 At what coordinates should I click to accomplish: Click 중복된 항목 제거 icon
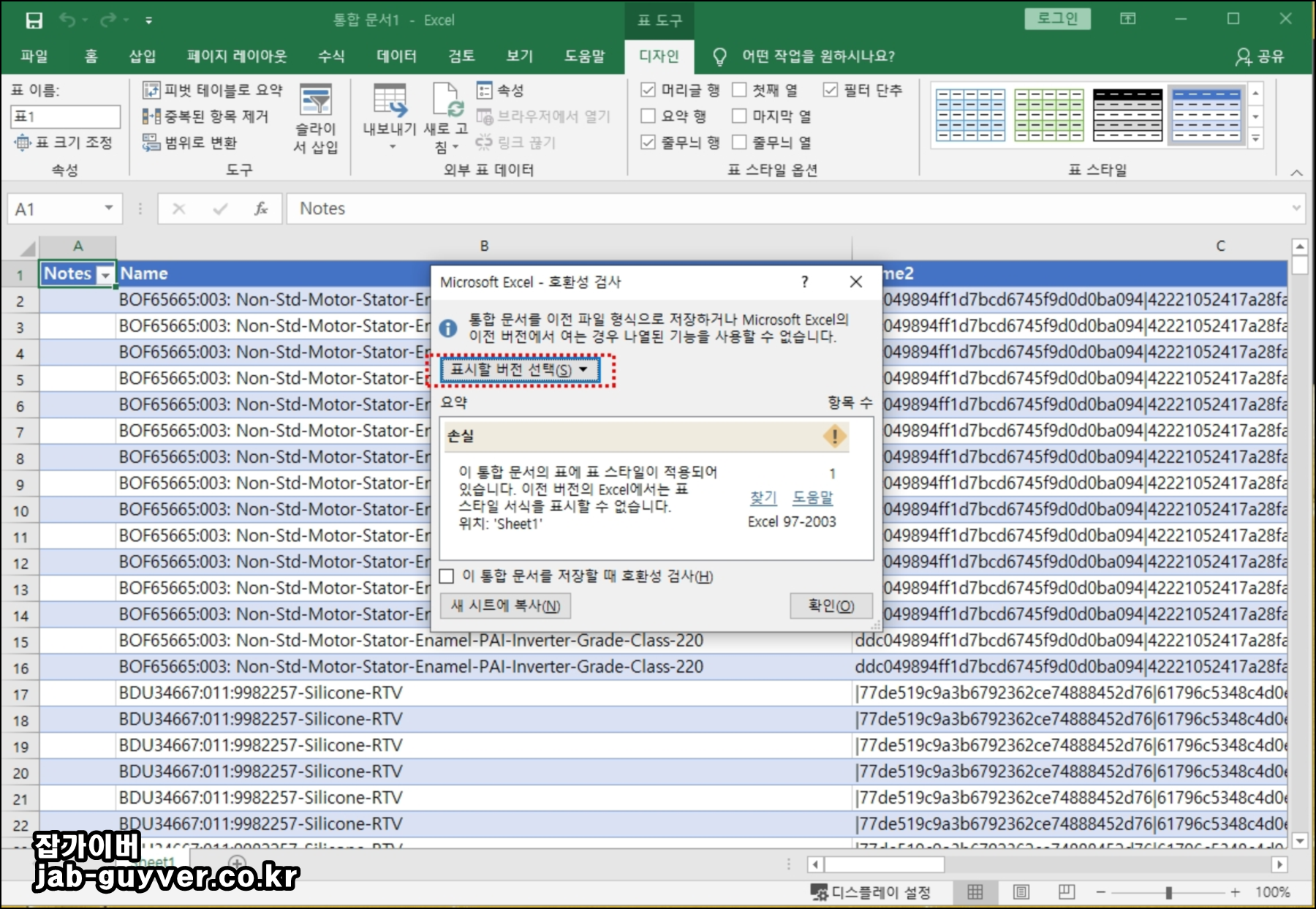pyautogui.click(x=151, y=116)
